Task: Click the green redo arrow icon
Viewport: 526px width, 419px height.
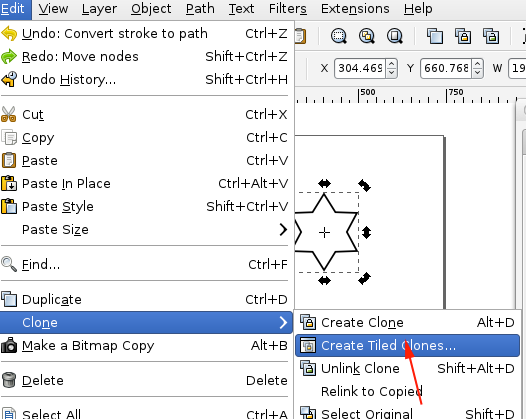Action: (x=9, y=56)
